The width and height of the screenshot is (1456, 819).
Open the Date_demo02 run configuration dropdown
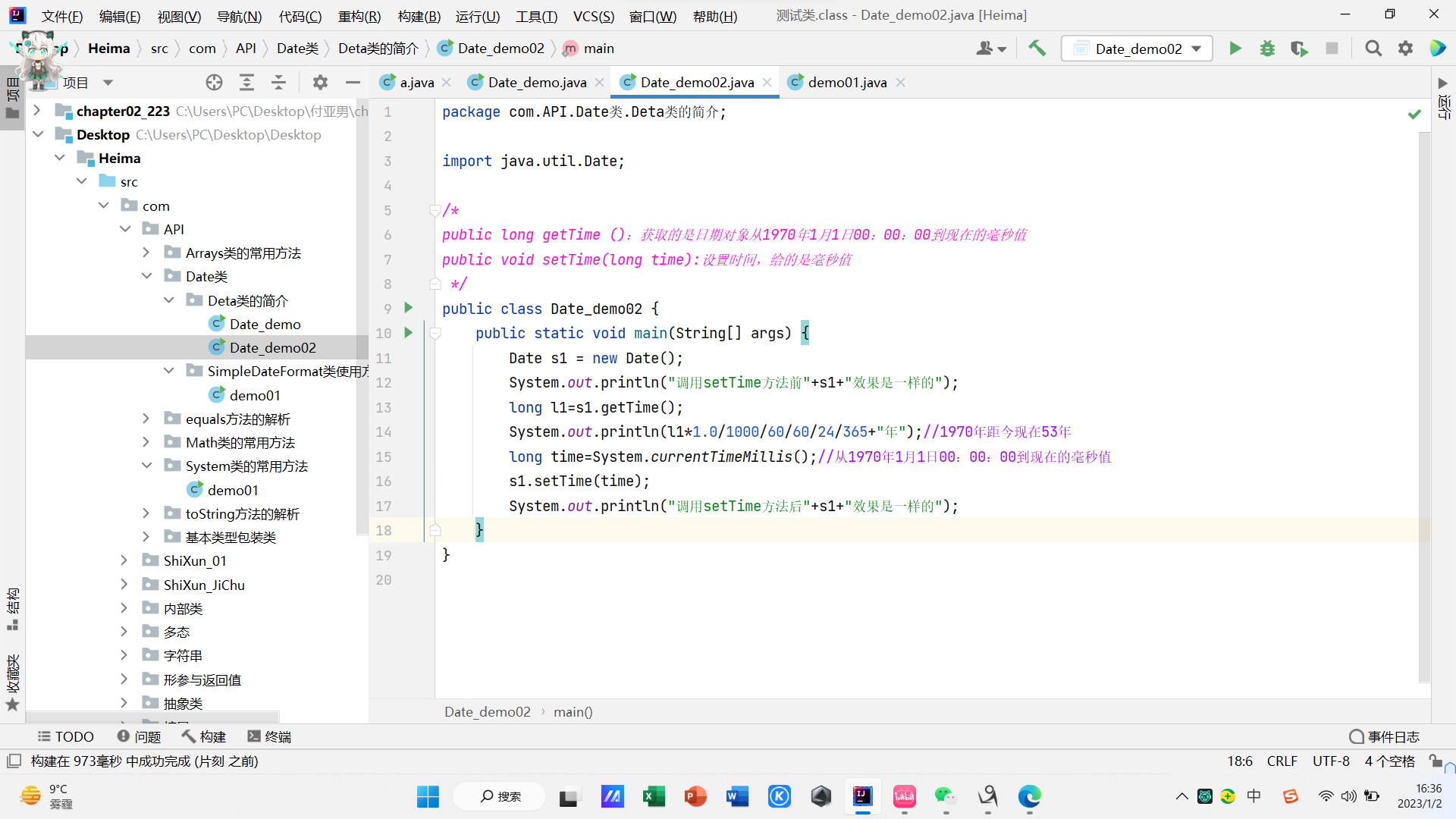pos(1137,49)
